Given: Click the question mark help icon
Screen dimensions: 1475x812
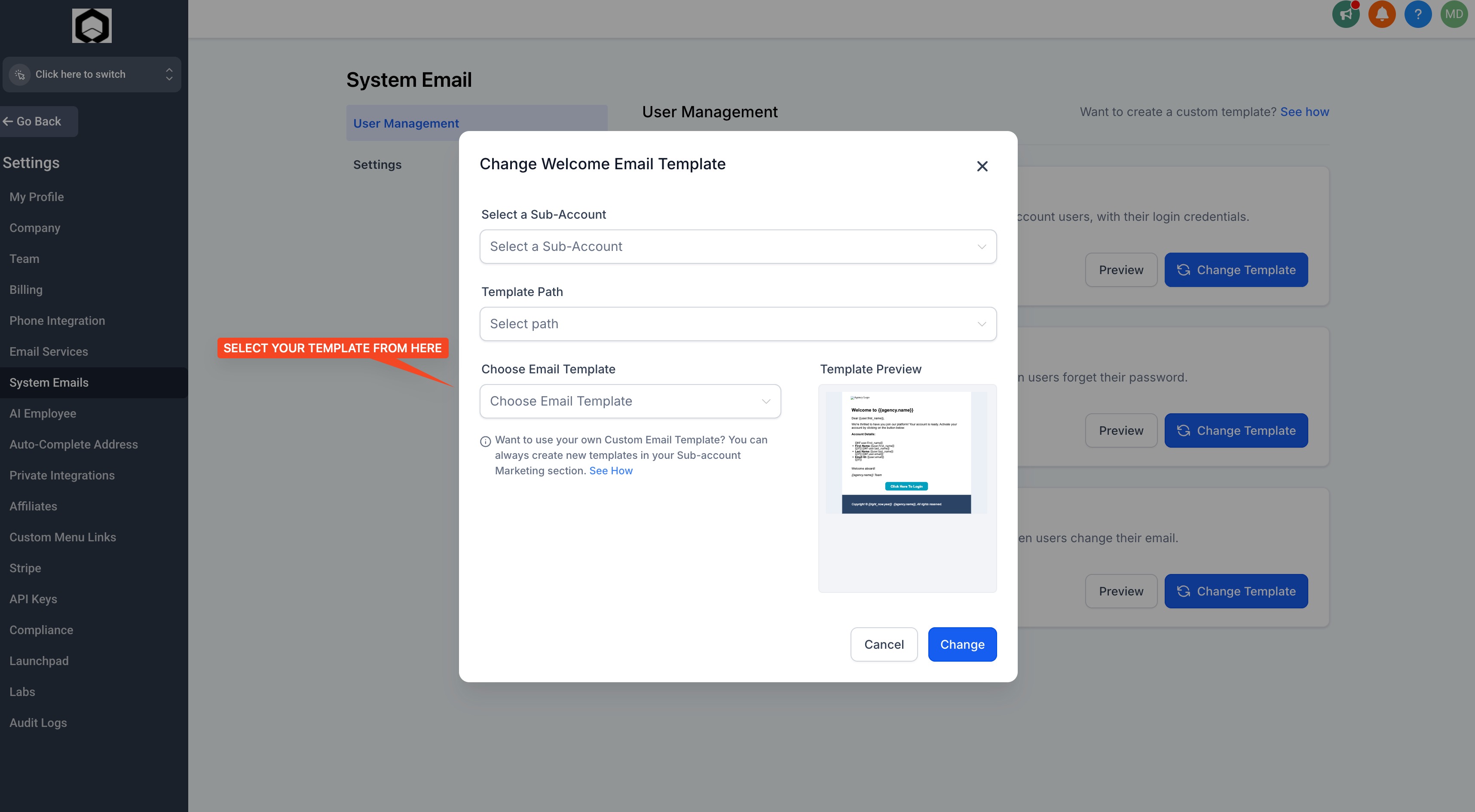Looking at the screenshot, I should 1418,14.
